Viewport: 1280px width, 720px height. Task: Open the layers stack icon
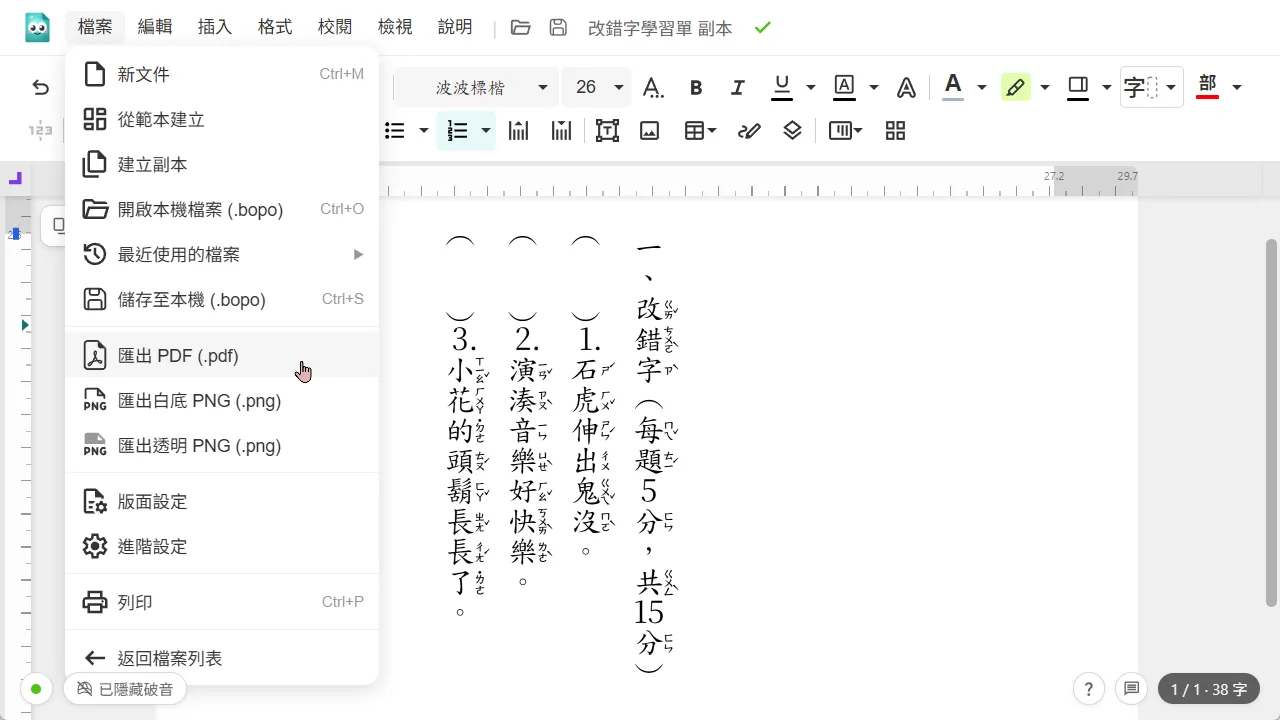click(792, 130)
